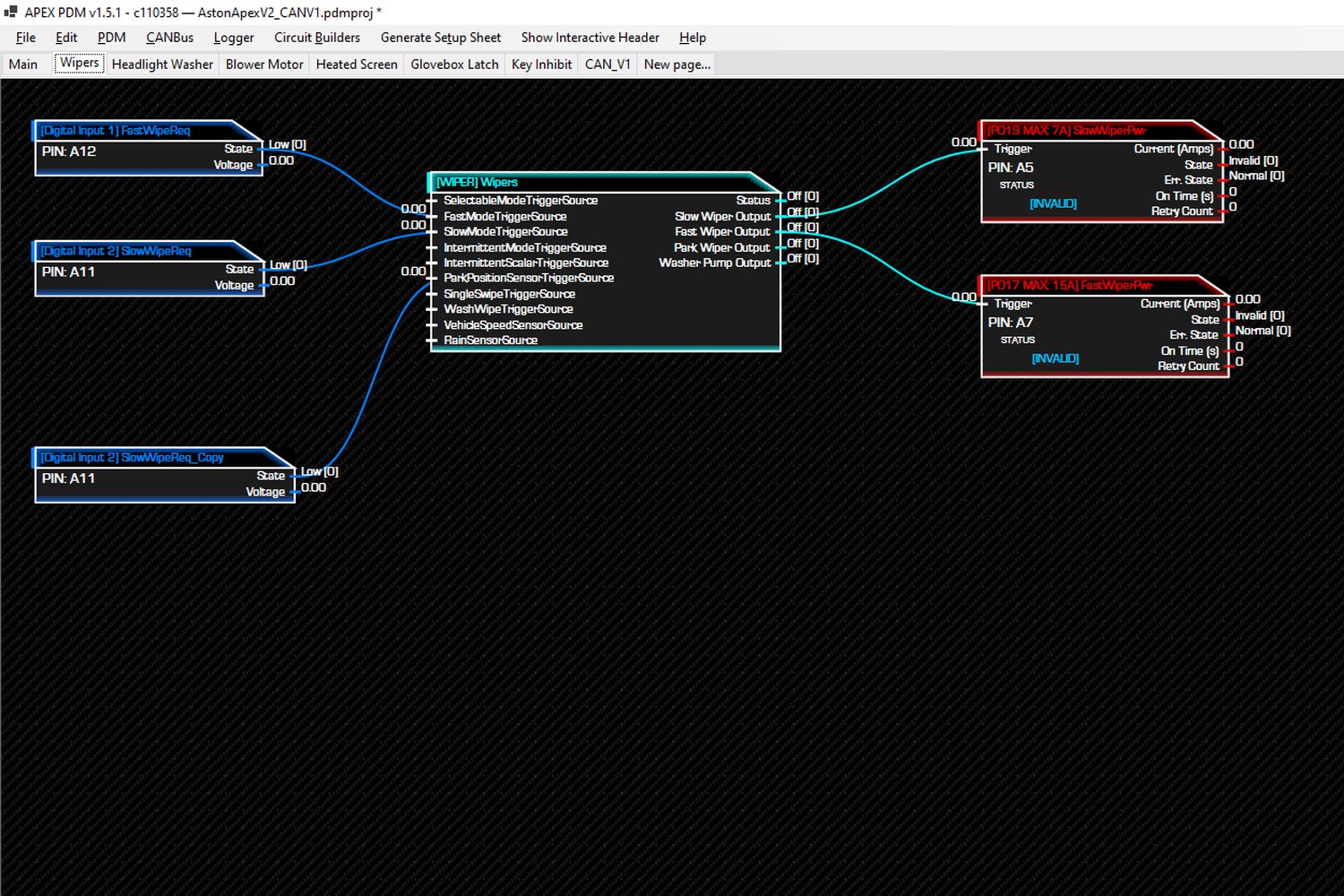This screenshot has height=896, width=1344.
Task: Click Generate Setup Sheet
Action: (x=441, y=38)
